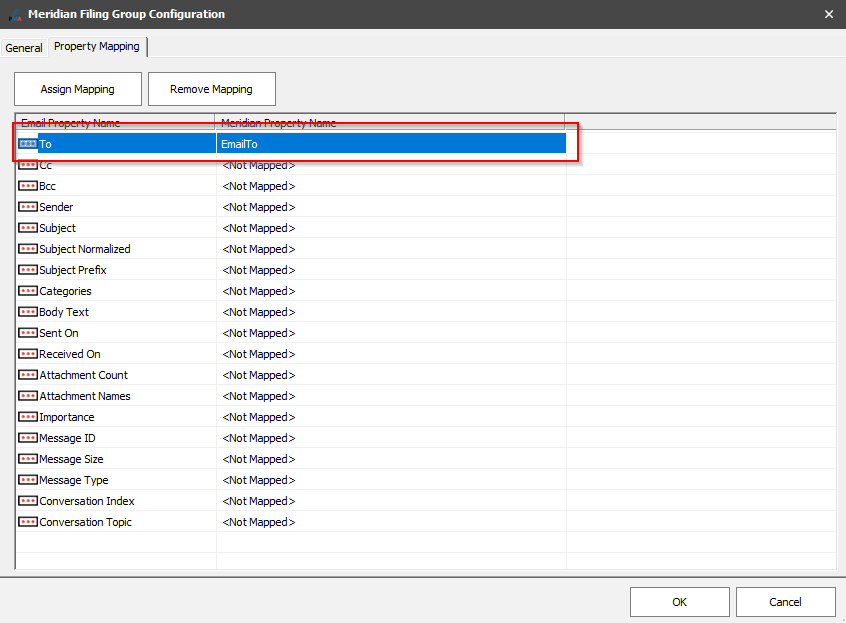Select the Attachment Count row

(291, 374)
